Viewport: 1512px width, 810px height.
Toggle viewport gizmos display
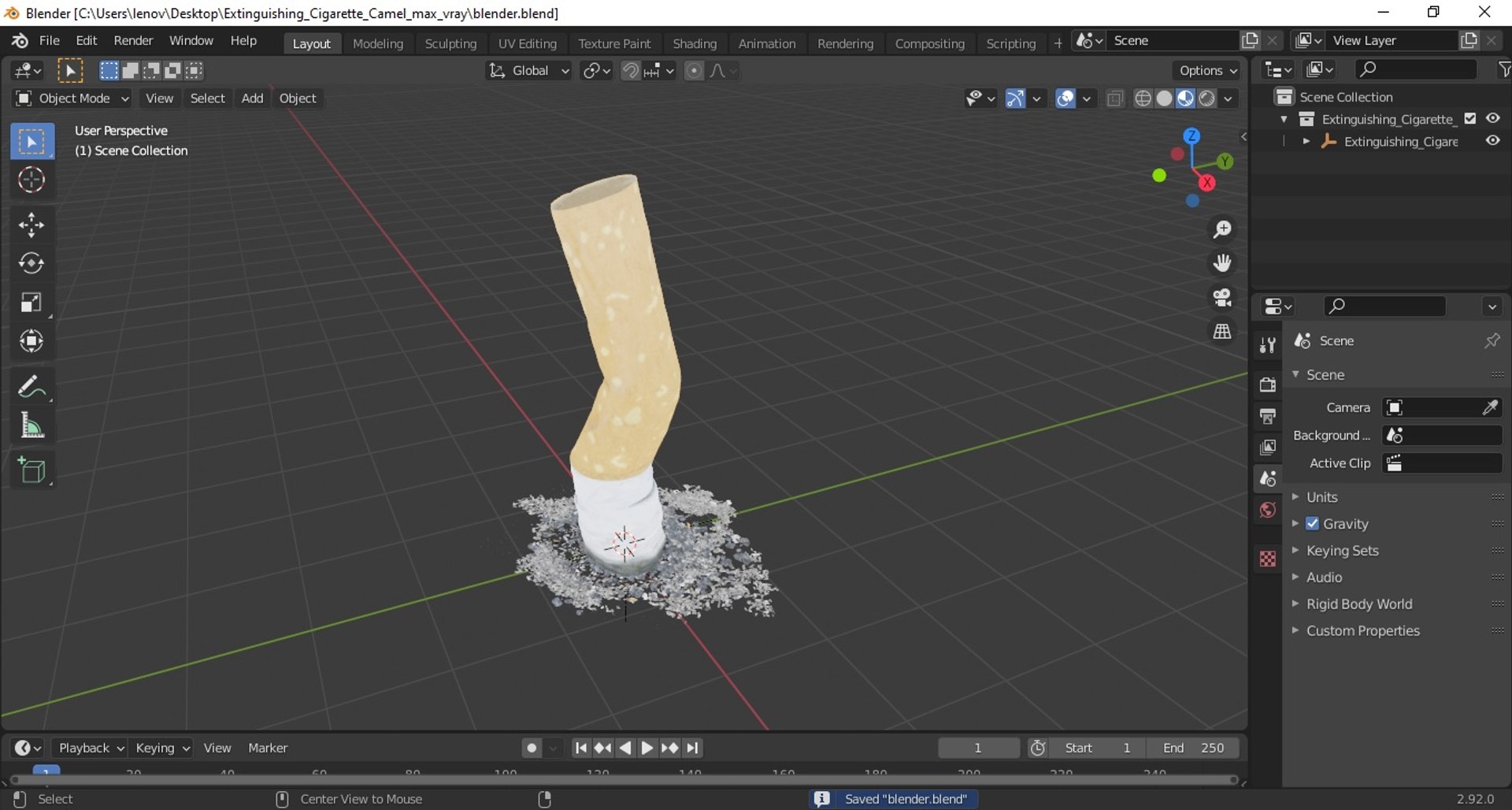coord(1015,98)
